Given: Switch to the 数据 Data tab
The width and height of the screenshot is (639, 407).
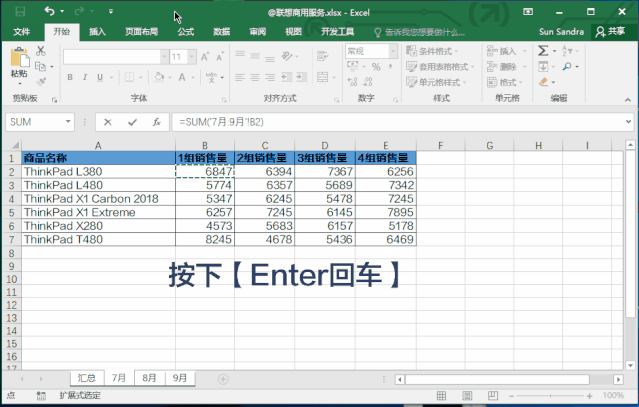Looking at the screenshot, I should coord(222,32).
